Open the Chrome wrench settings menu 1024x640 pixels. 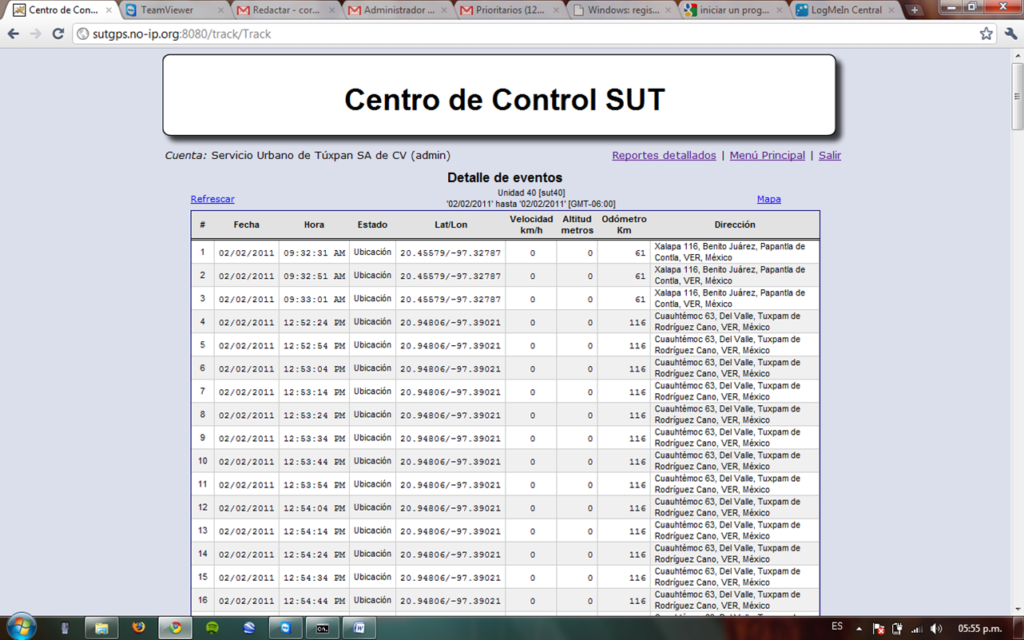1010,34
